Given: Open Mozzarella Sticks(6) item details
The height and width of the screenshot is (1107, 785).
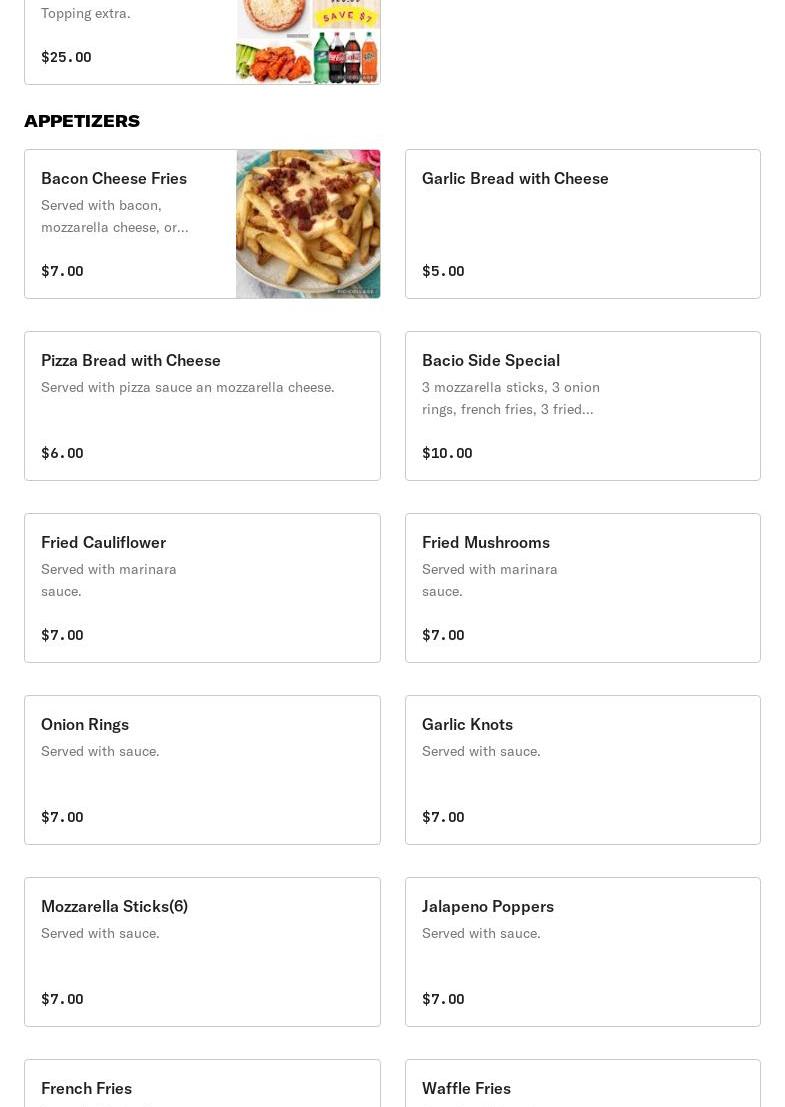Looking at the screenshot, I should [x=203, y=952].
